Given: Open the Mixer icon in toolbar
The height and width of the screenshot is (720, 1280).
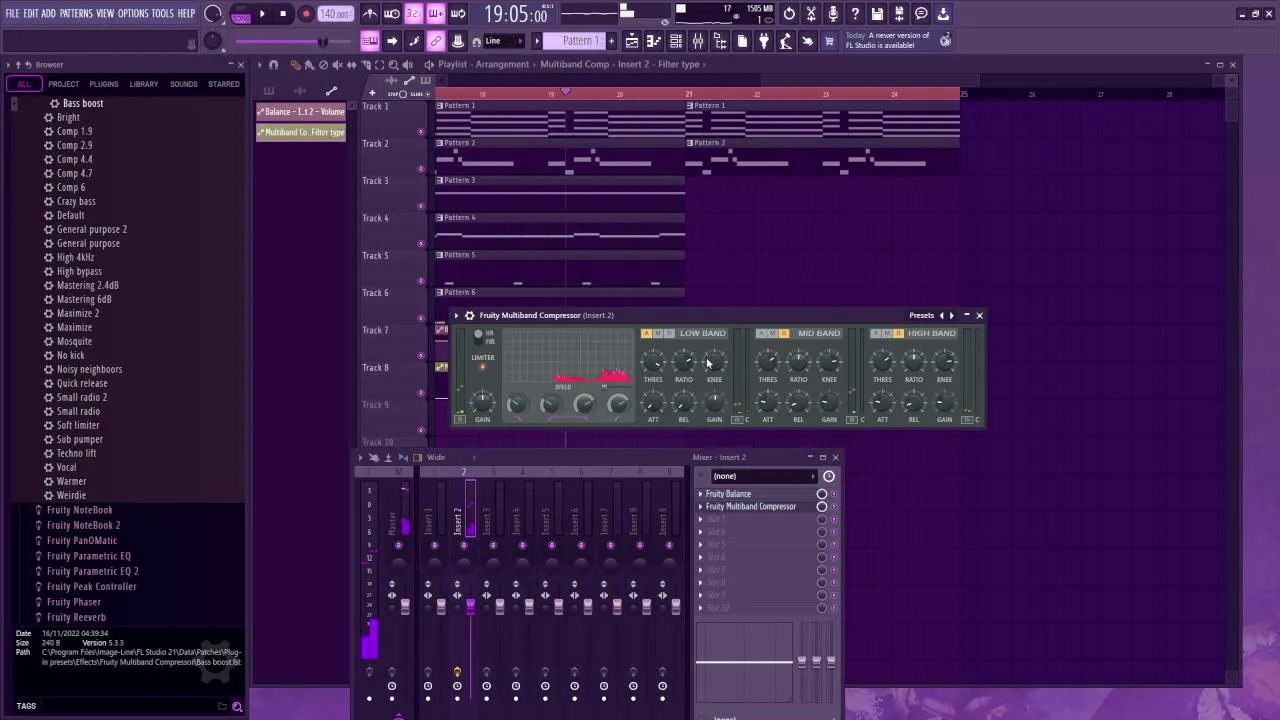Looking at the screenshot, I should 698,41.
